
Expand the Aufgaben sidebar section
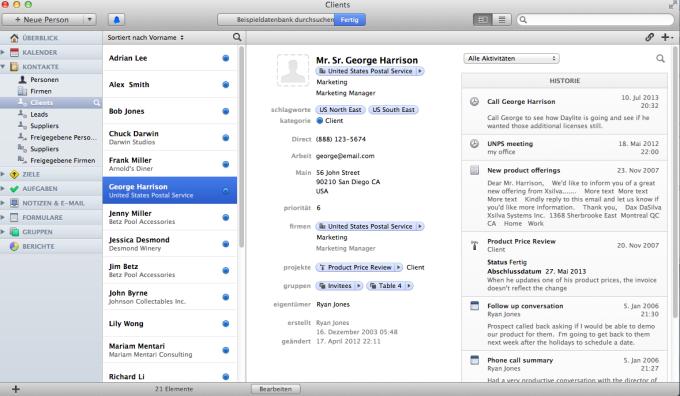3,188
